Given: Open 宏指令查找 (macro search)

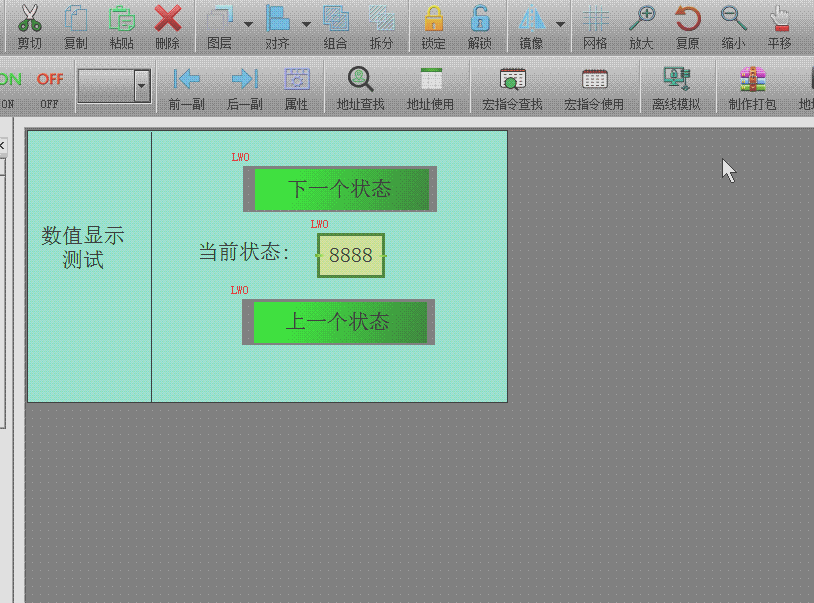Looking at the screenshot, I should (512, 81).
